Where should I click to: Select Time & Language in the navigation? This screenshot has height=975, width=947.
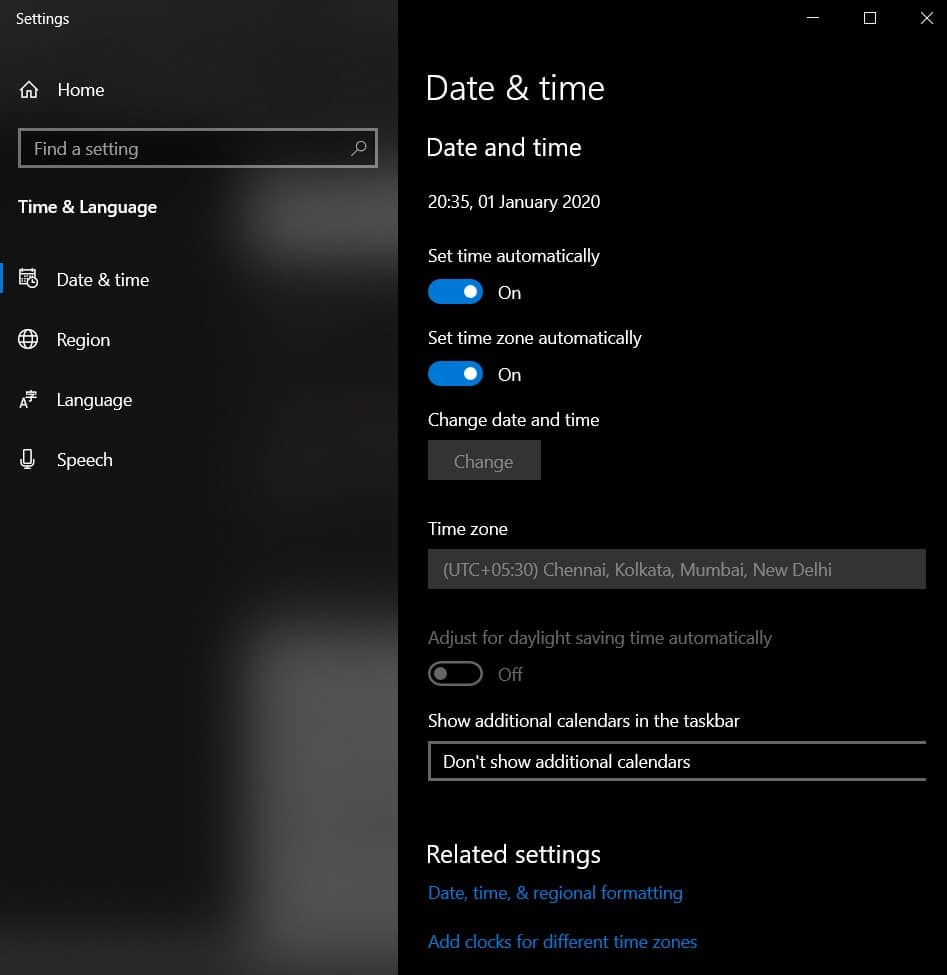pyautogui.click(x=87, y=207)
